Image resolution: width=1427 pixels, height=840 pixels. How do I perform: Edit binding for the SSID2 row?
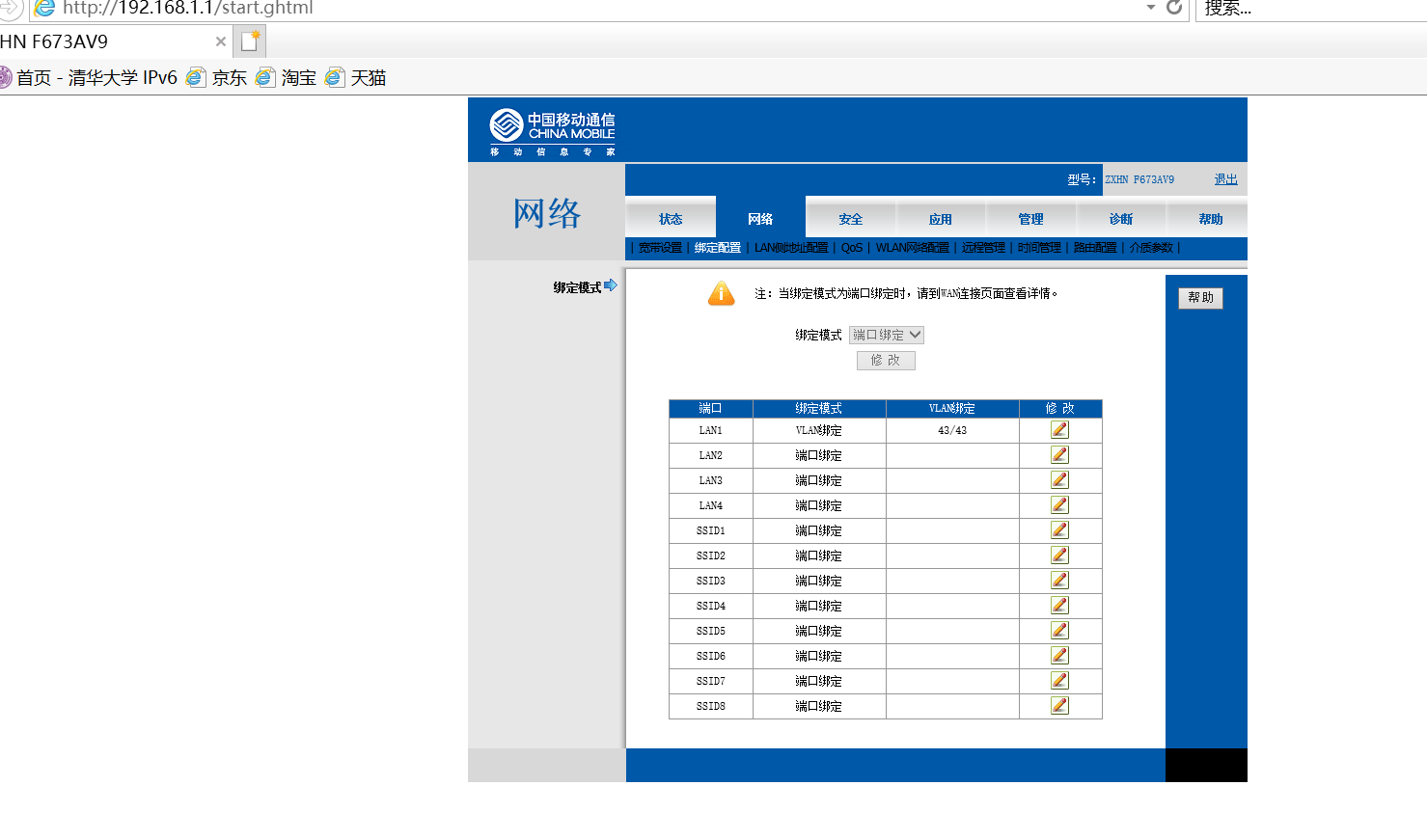click(1059, 555)
